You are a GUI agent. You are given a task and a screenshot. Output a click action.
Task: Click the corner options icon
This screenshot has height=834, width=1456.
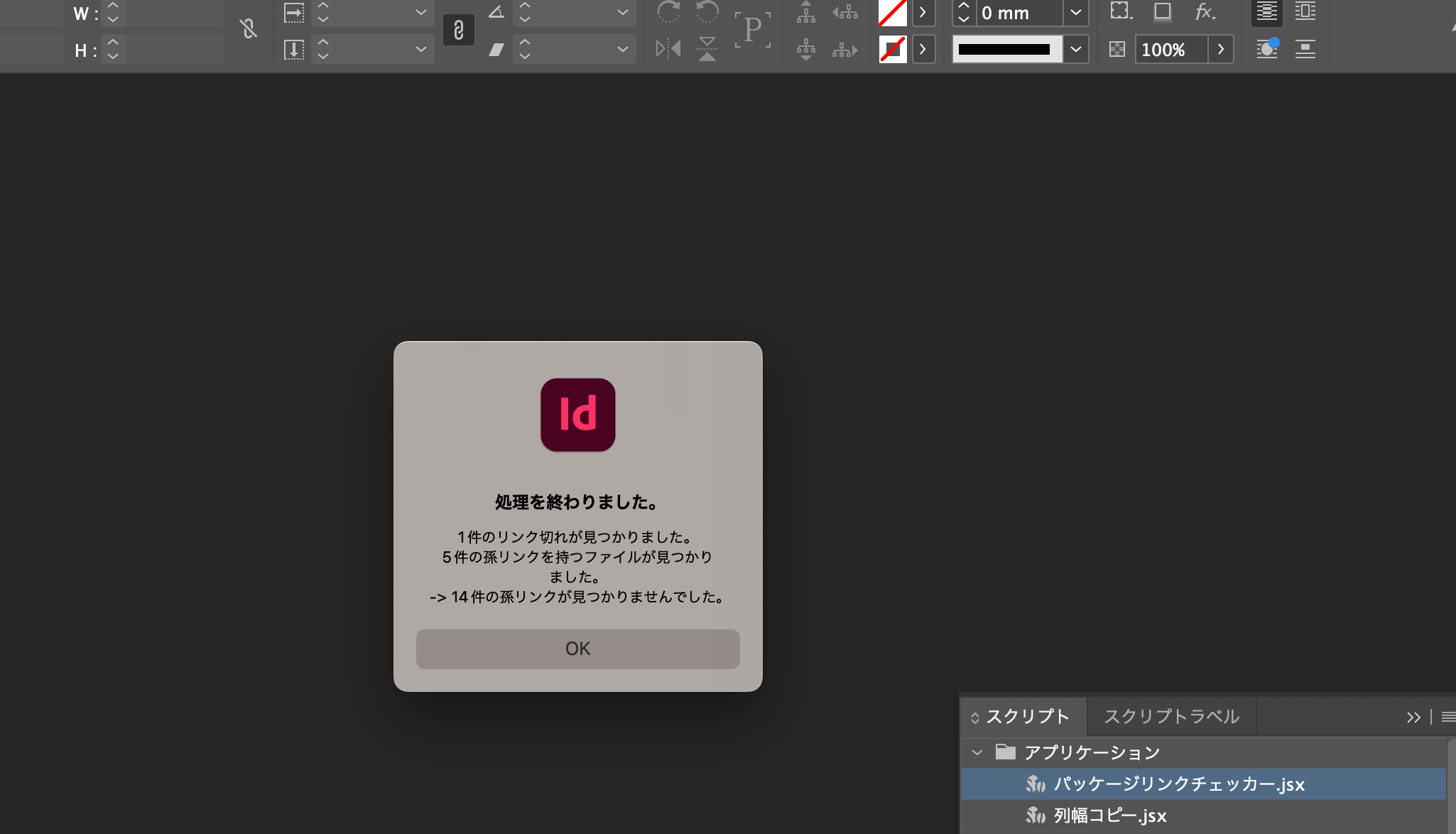point(1121,11)
